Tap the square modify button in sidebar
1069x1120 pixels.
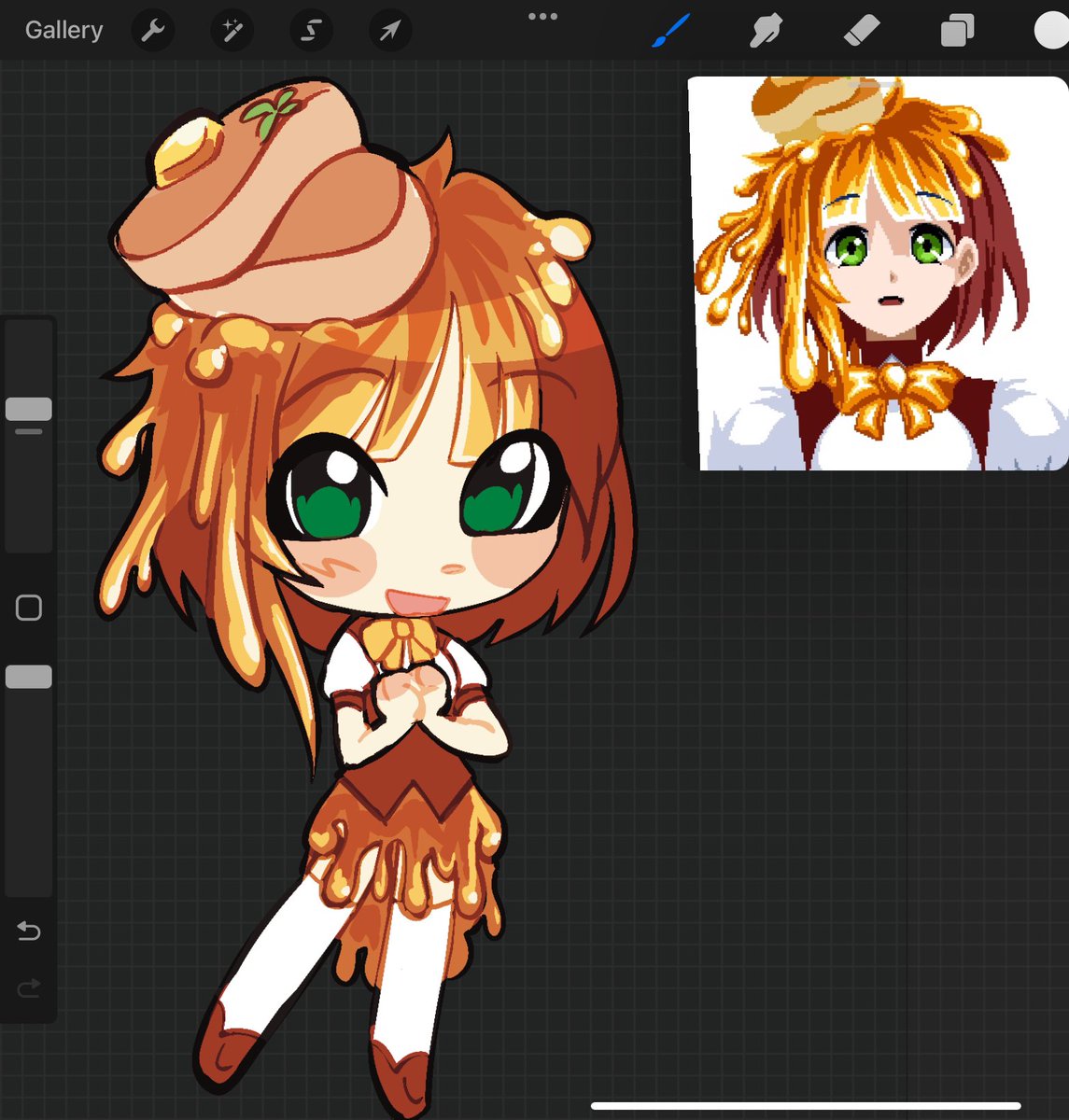click(29, 609)
